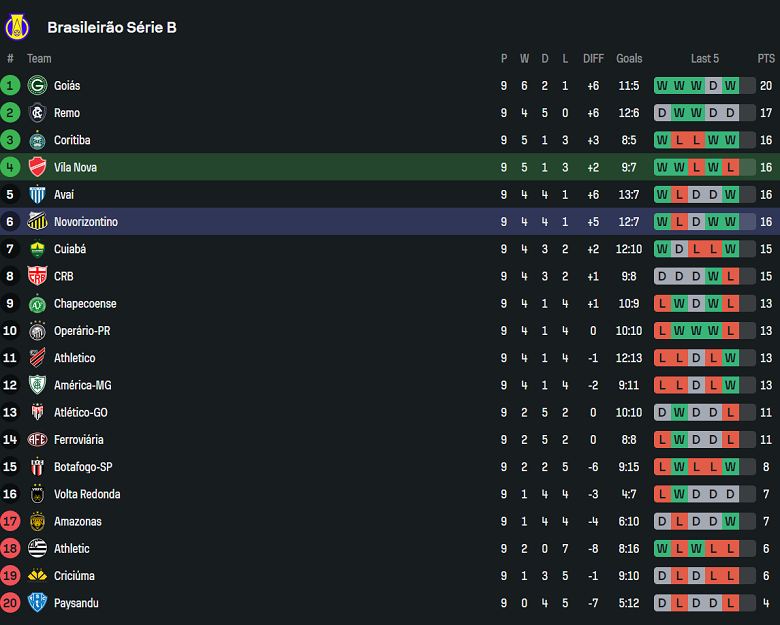
Task: Open the Paysandu team badge
Action: pyautogui.click(x=38, y=603)
